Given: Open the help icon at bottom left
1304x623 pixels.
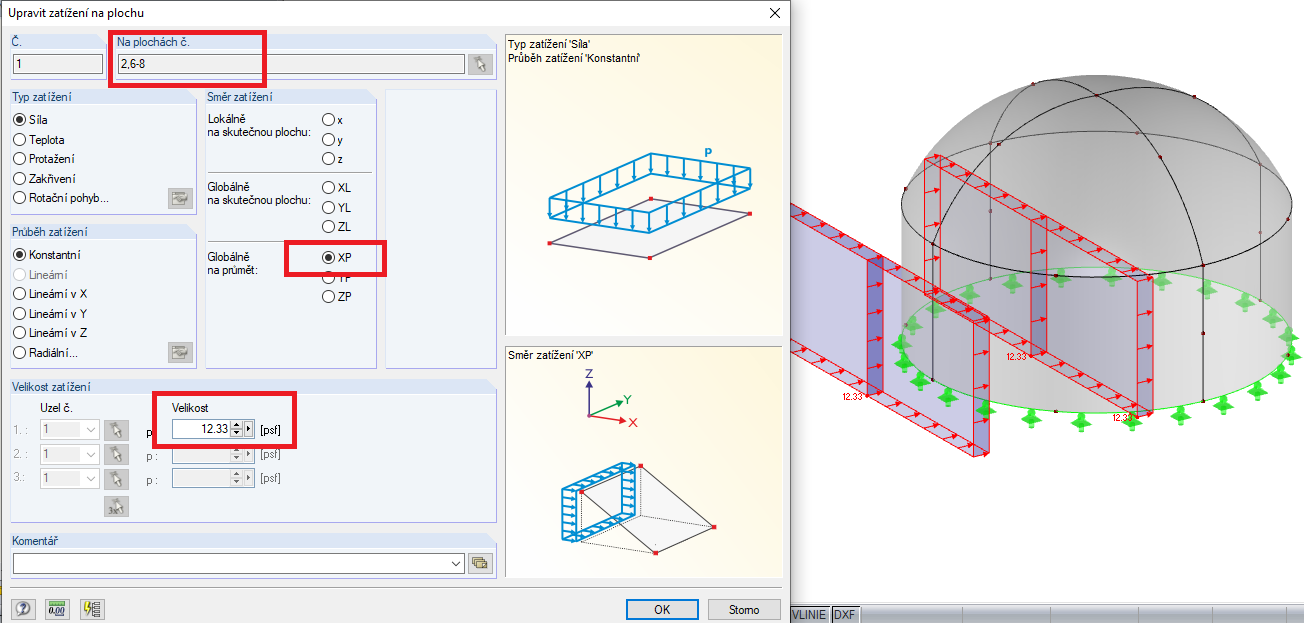Looking at the screenshot, I should click(x=22, y=609).
